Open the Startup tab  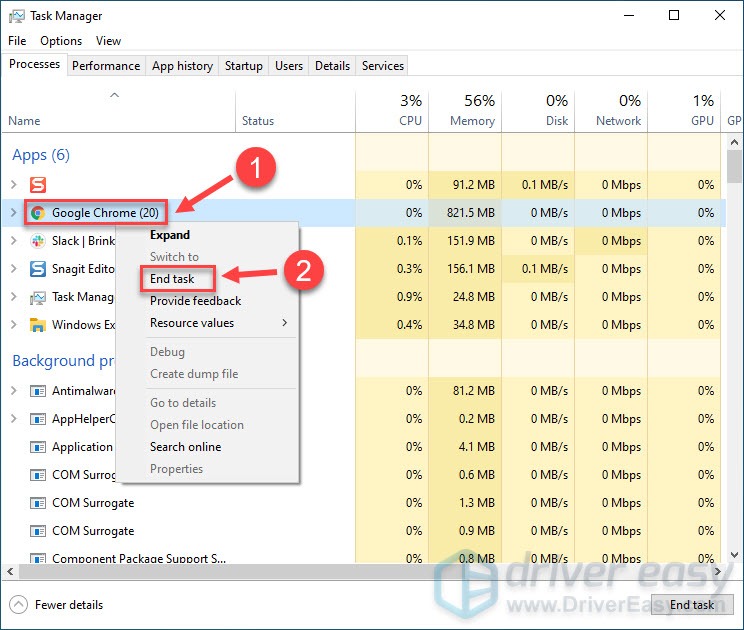click(244, 66)
